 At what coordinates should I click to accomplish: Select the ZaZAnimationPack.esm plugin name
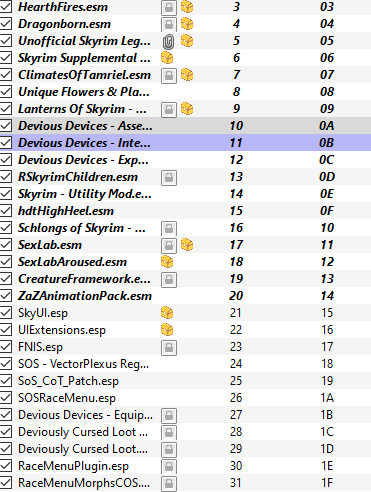[x=85, y=296]
